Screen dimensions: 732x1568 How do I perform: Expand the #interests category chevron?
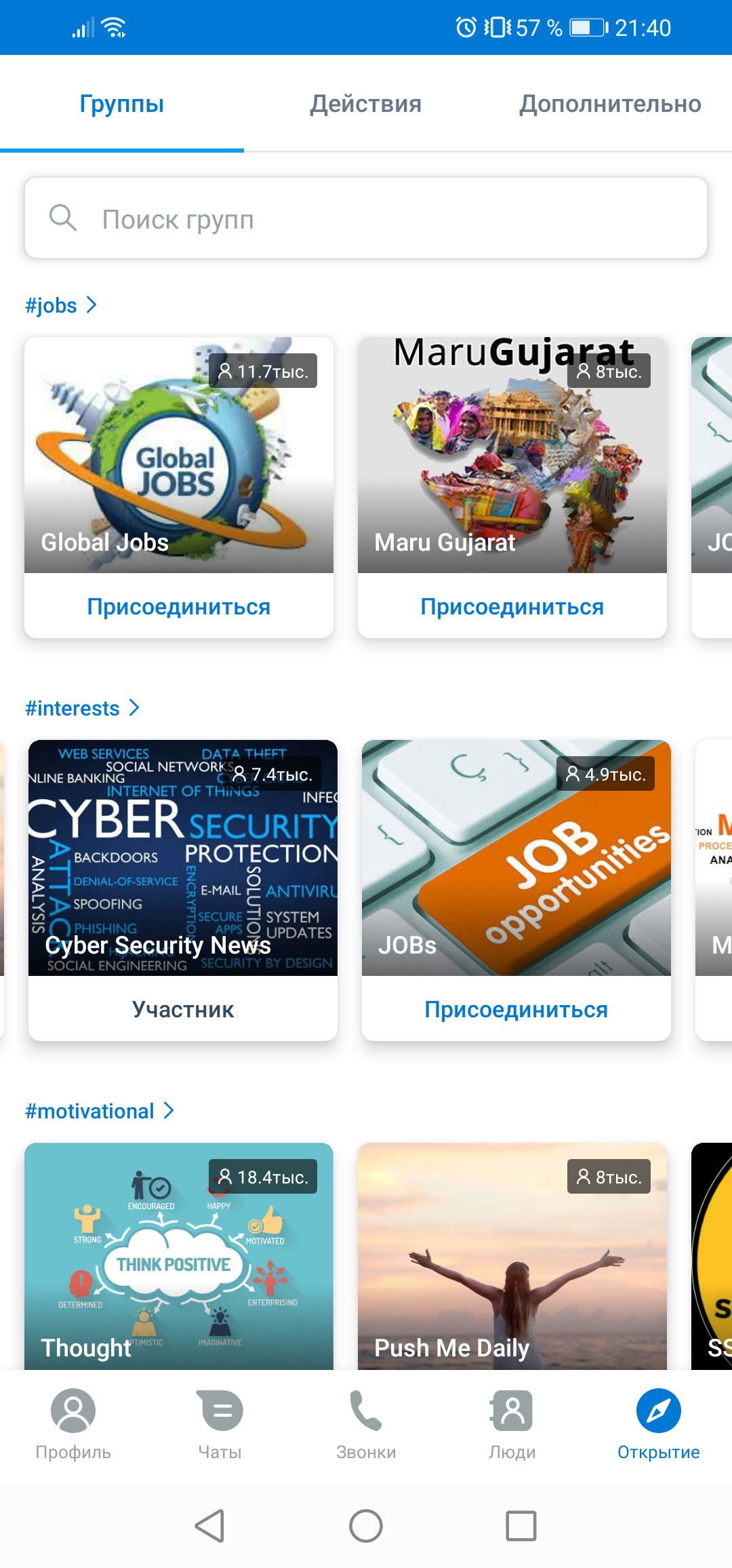point(134,708)
